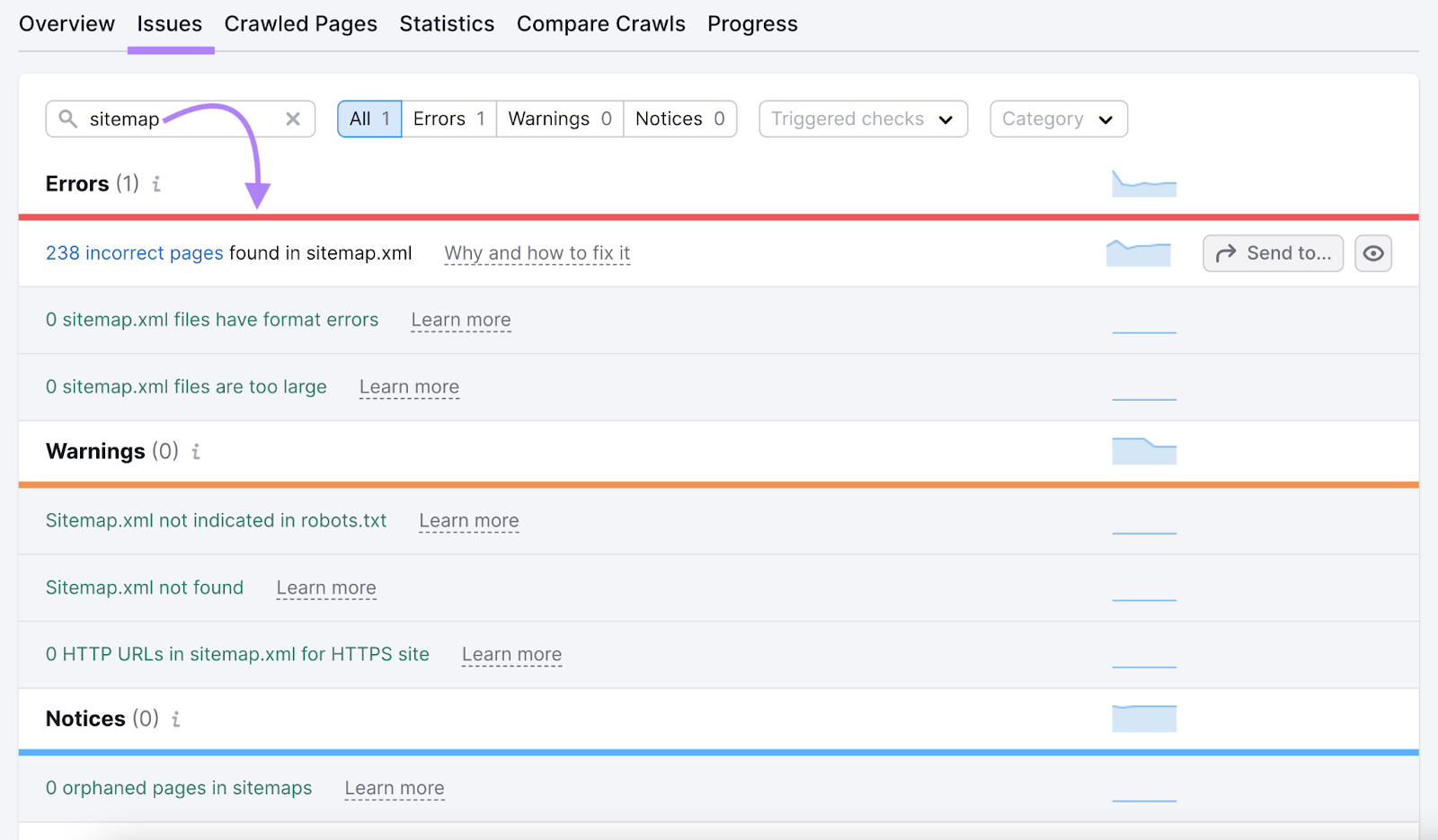The image size is (1438, 840).
Task: Open the Triggered checks dropdown
Action: click(862, 118)
